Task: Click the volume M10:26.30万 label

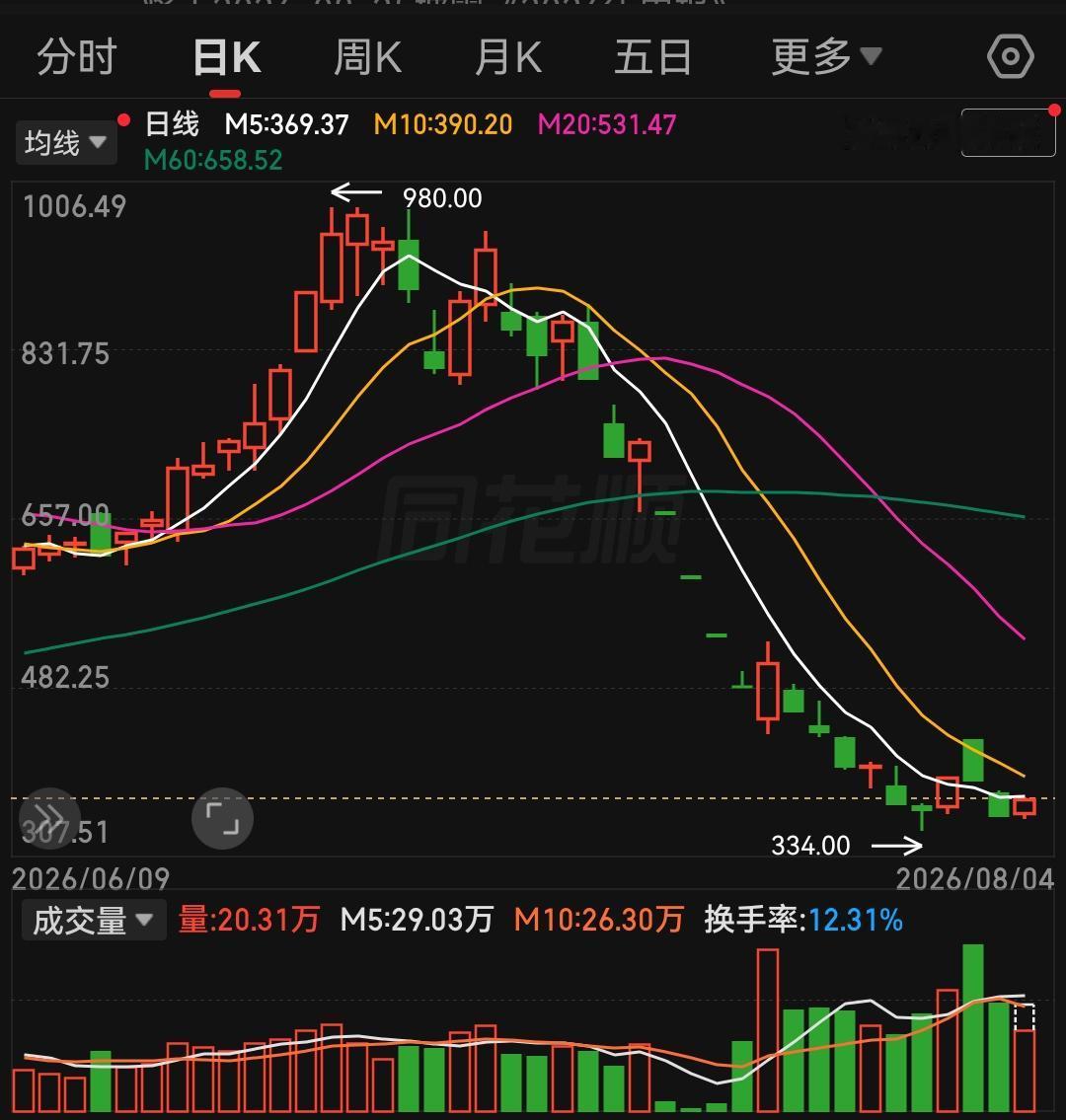Action: (599, 920)
